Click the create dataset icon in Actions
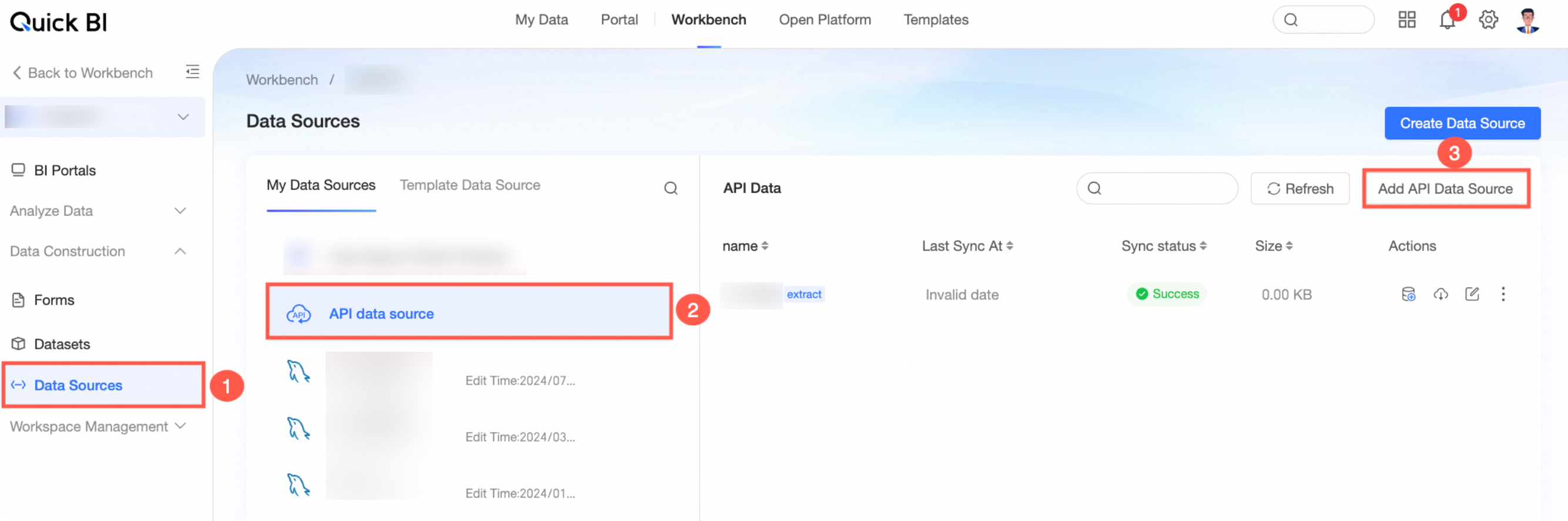Viewport: 1568px width, 521px height. [1408, 295]
